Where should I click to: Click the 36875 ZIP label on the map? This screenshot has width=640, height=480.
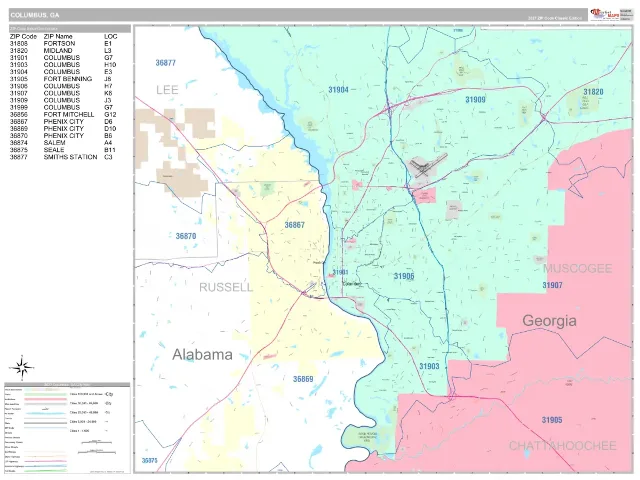[x=149, y=460]
